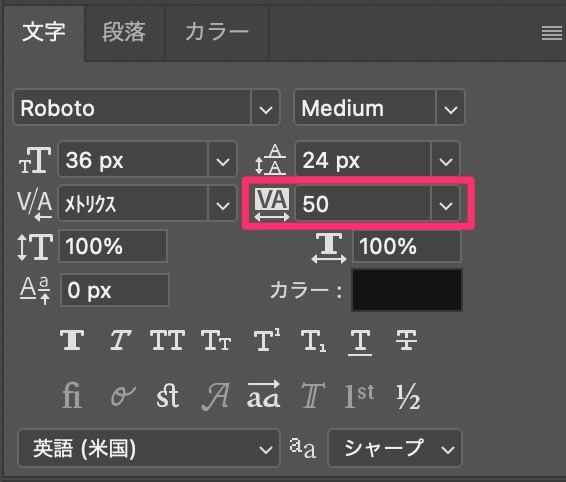
Task: Apply Subscript to text
Action: [313, 341]
